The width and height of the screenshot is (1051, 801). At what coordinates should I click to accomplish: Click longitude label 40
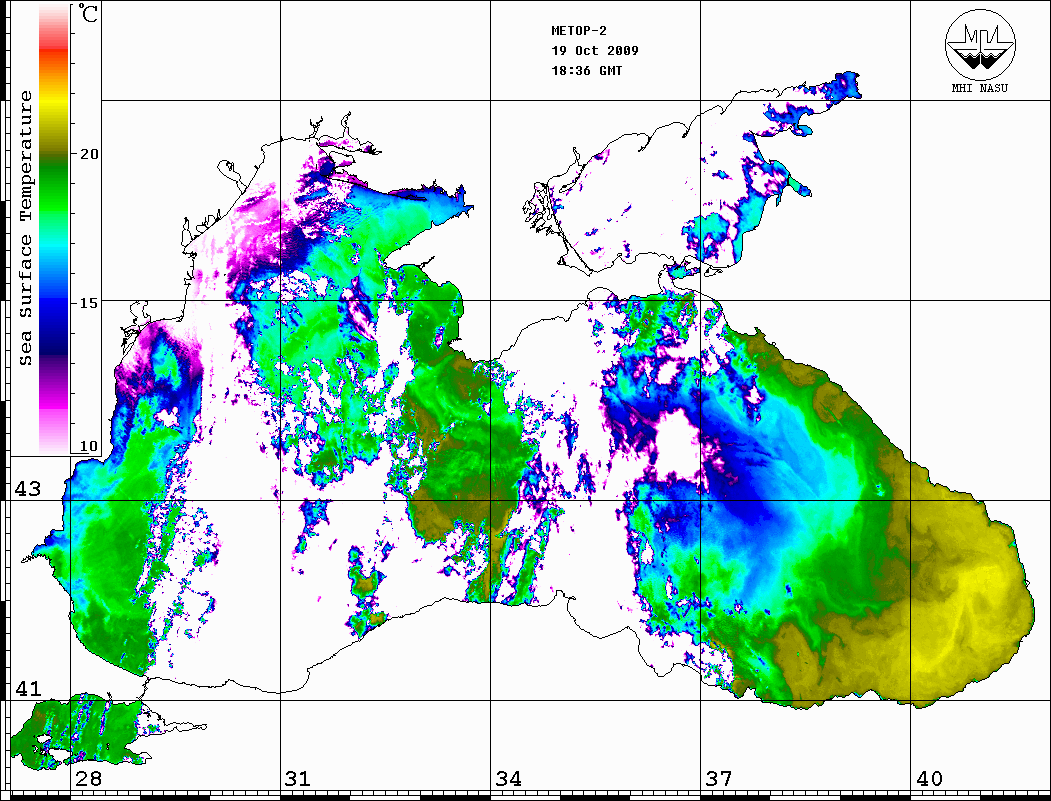coord(929,778)
